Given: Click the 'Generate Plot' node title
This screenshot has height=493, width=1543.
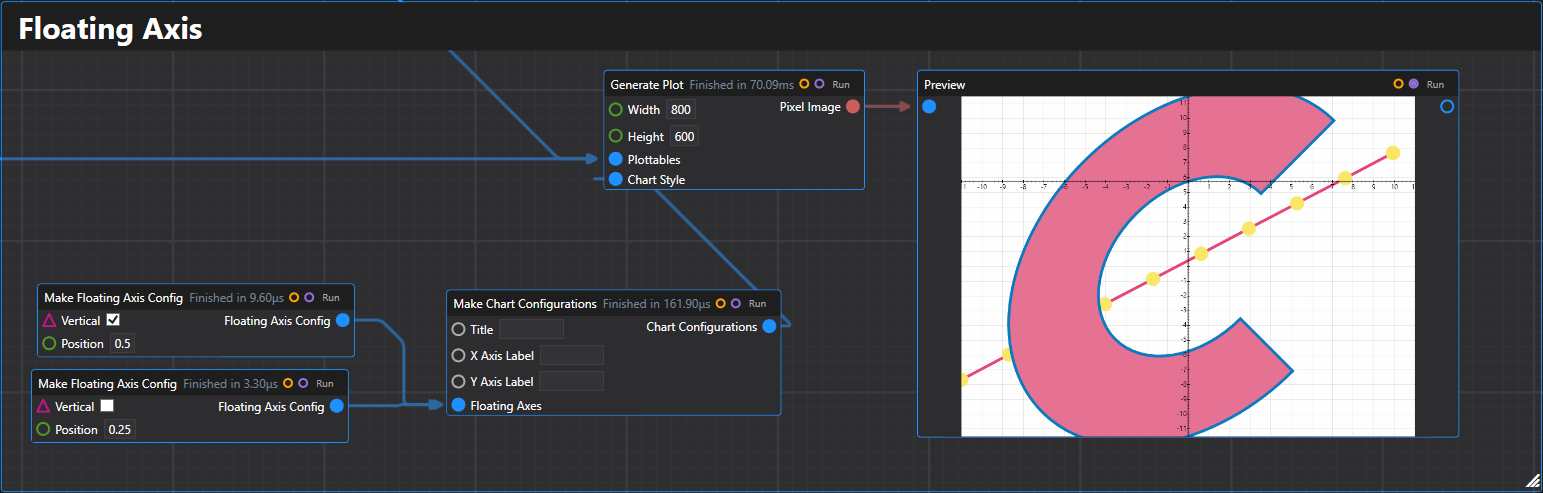Looking at the screenshot, I should (647, 85).
